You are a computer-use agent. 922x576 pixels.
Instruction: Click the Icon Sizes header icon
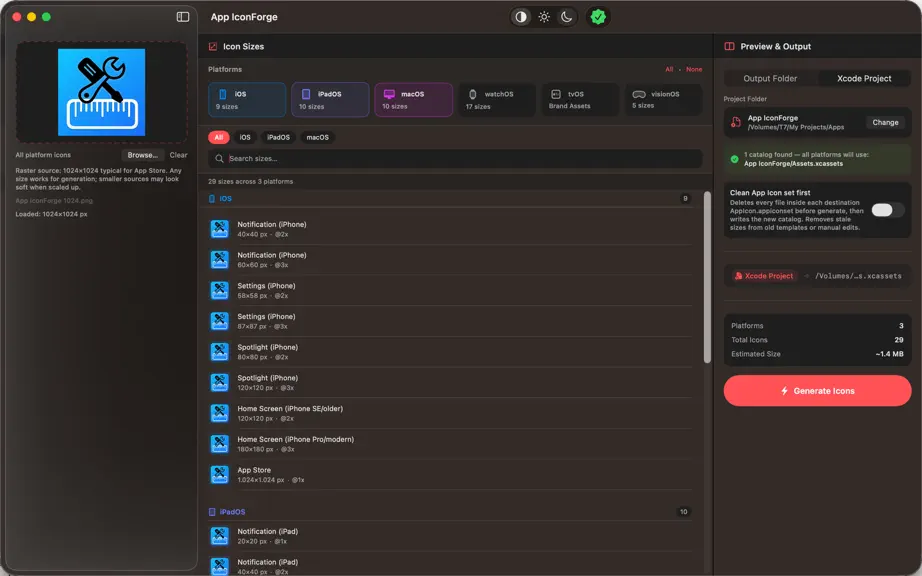coord(213,46)
